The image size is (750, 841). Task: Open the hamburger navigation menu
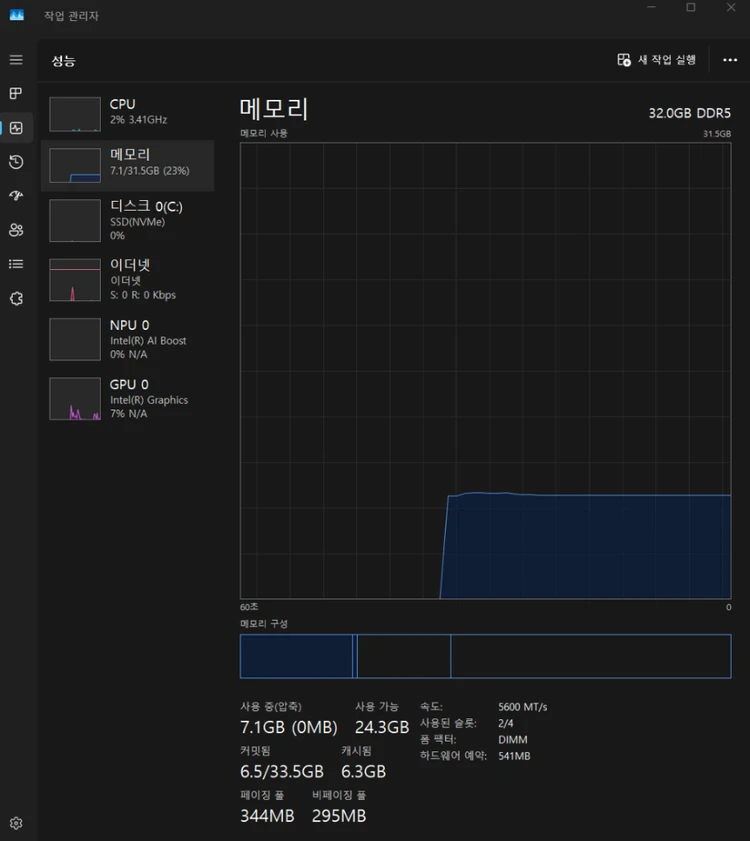tap(16, 60)
